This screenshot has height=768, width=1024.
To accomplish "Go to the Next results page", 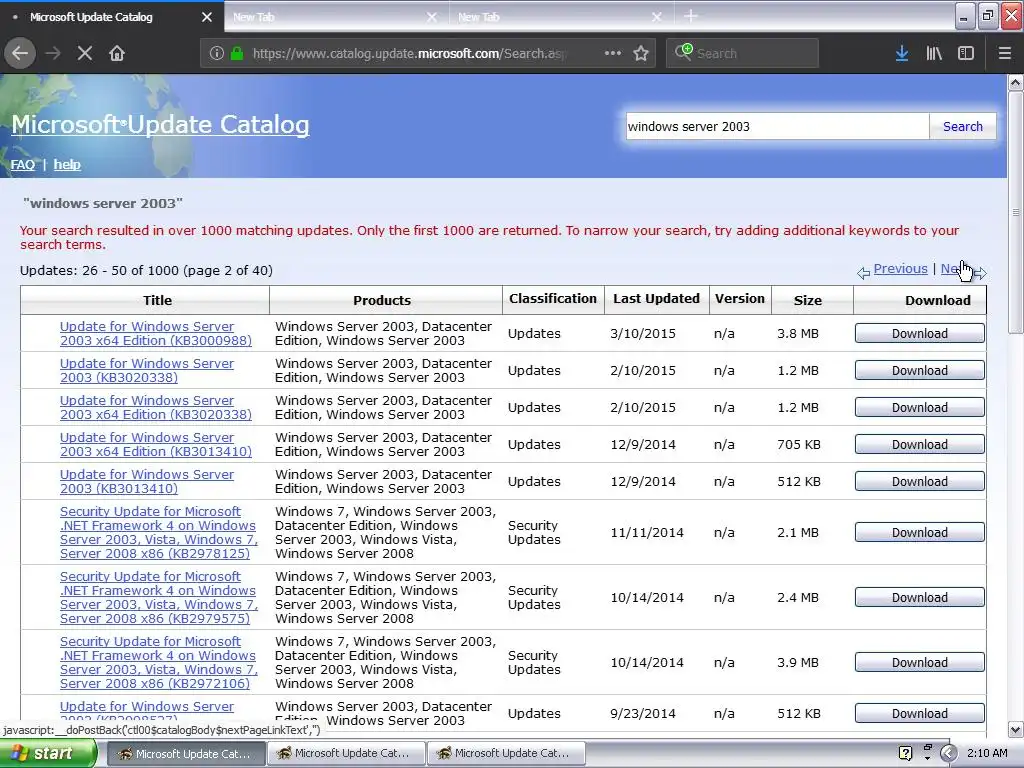I will [x=954, y=269].
